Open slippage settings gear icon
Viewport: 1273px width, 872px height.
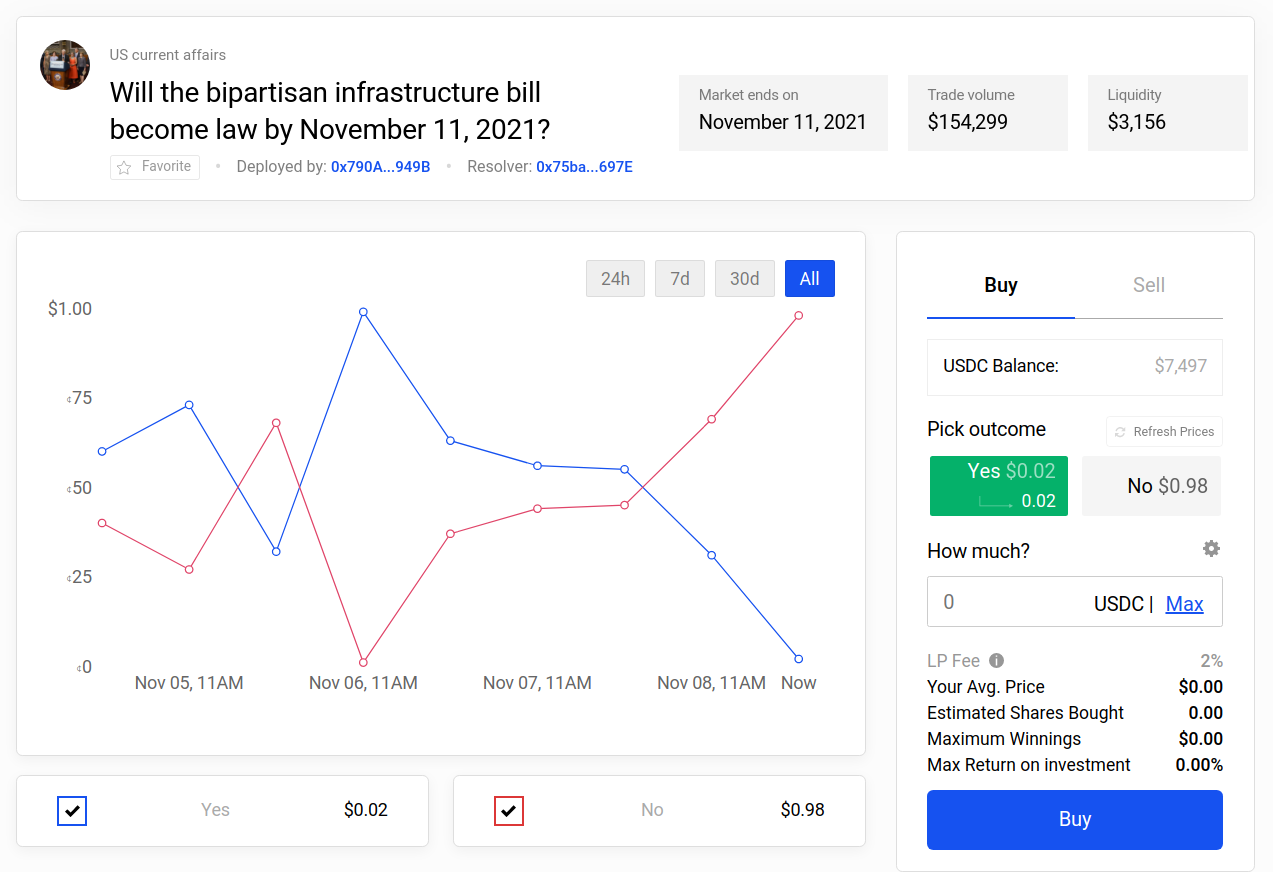tap(1211, 549)
